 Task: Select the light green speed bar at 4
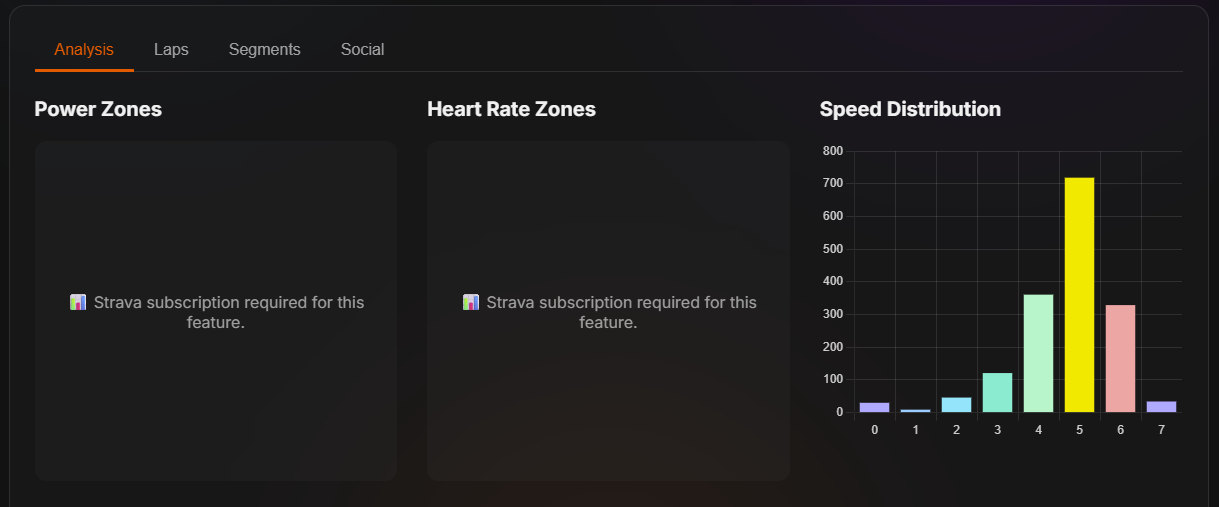pyautogui.click(x=1038, y=353)
